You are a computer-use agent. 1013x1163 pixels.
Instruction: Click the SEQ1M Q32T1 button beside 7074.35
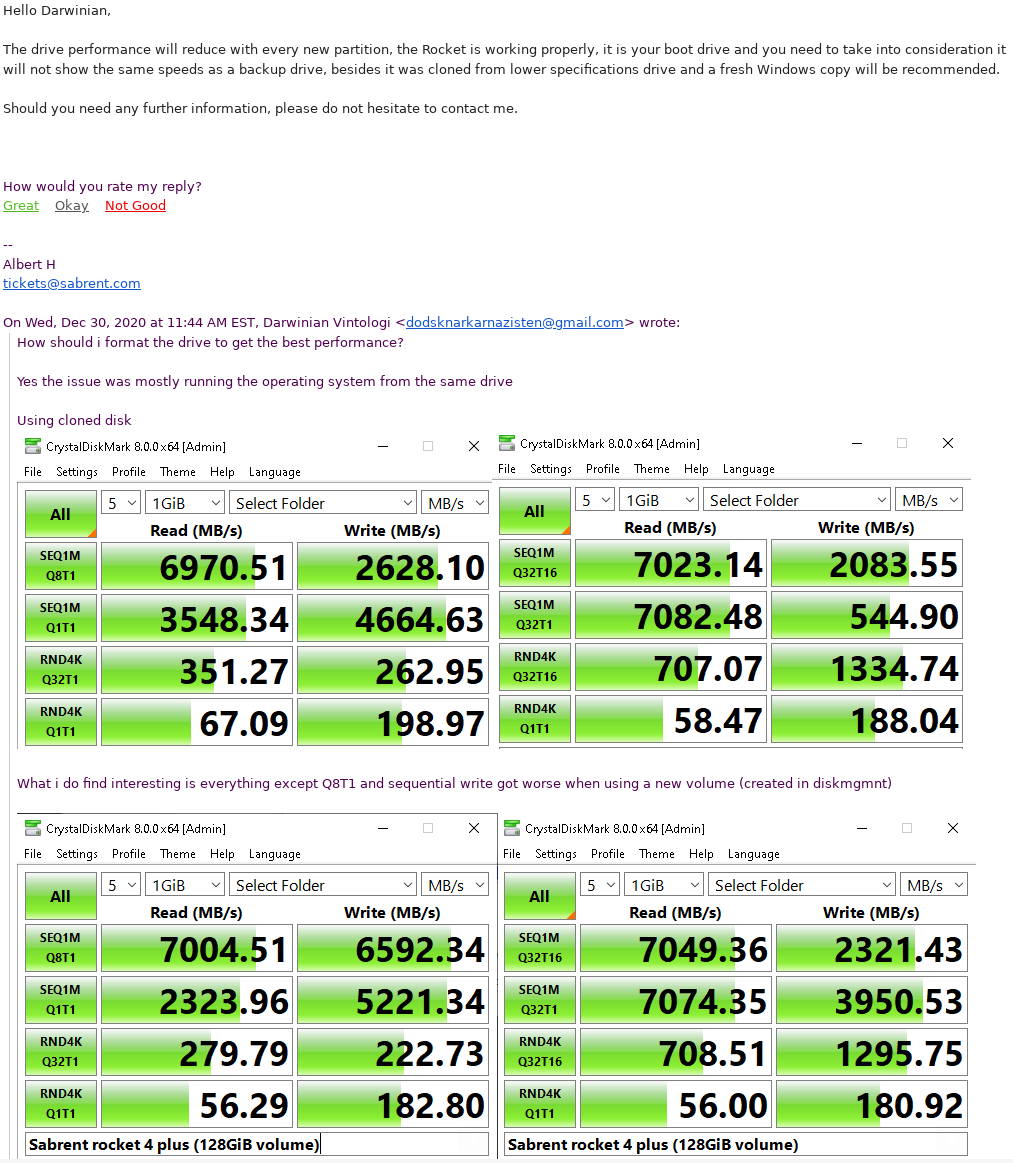[540, 1000]
